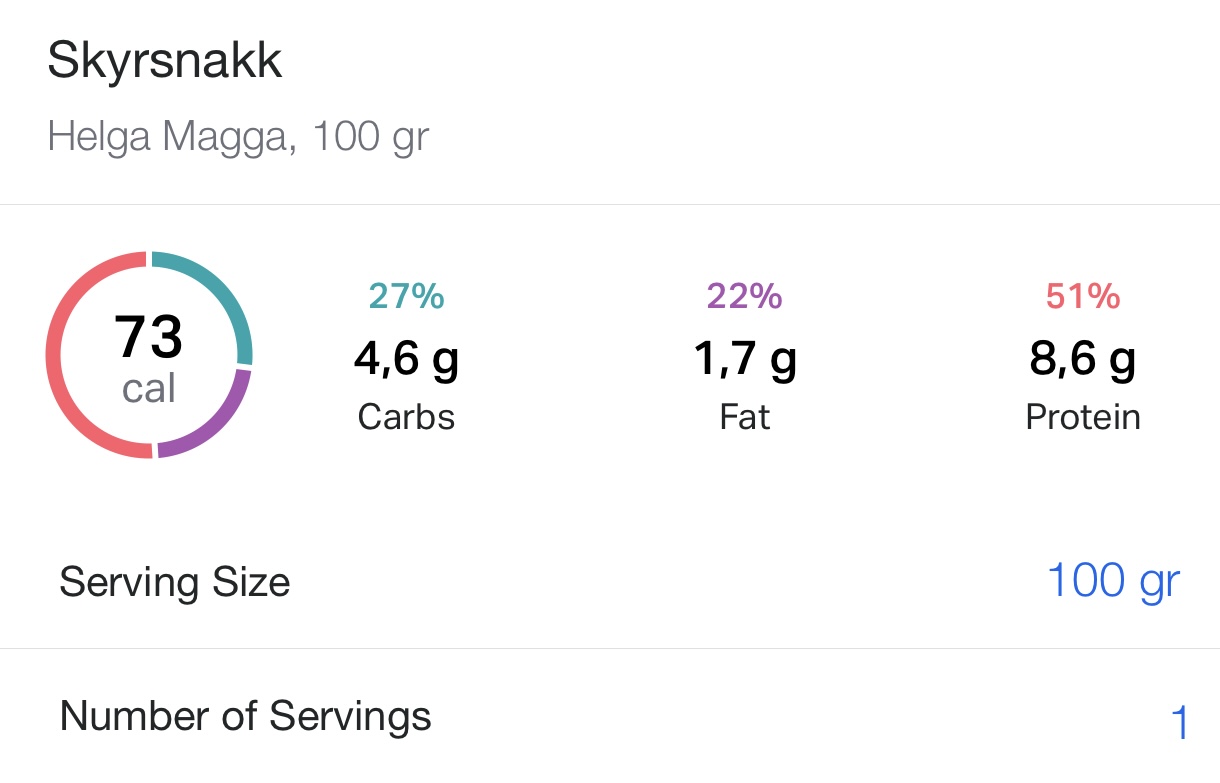This screenshot has width=1220, height=783.
Task: Click the Helga Magga, 100 gr subtitle
Action: coord(238,137)
